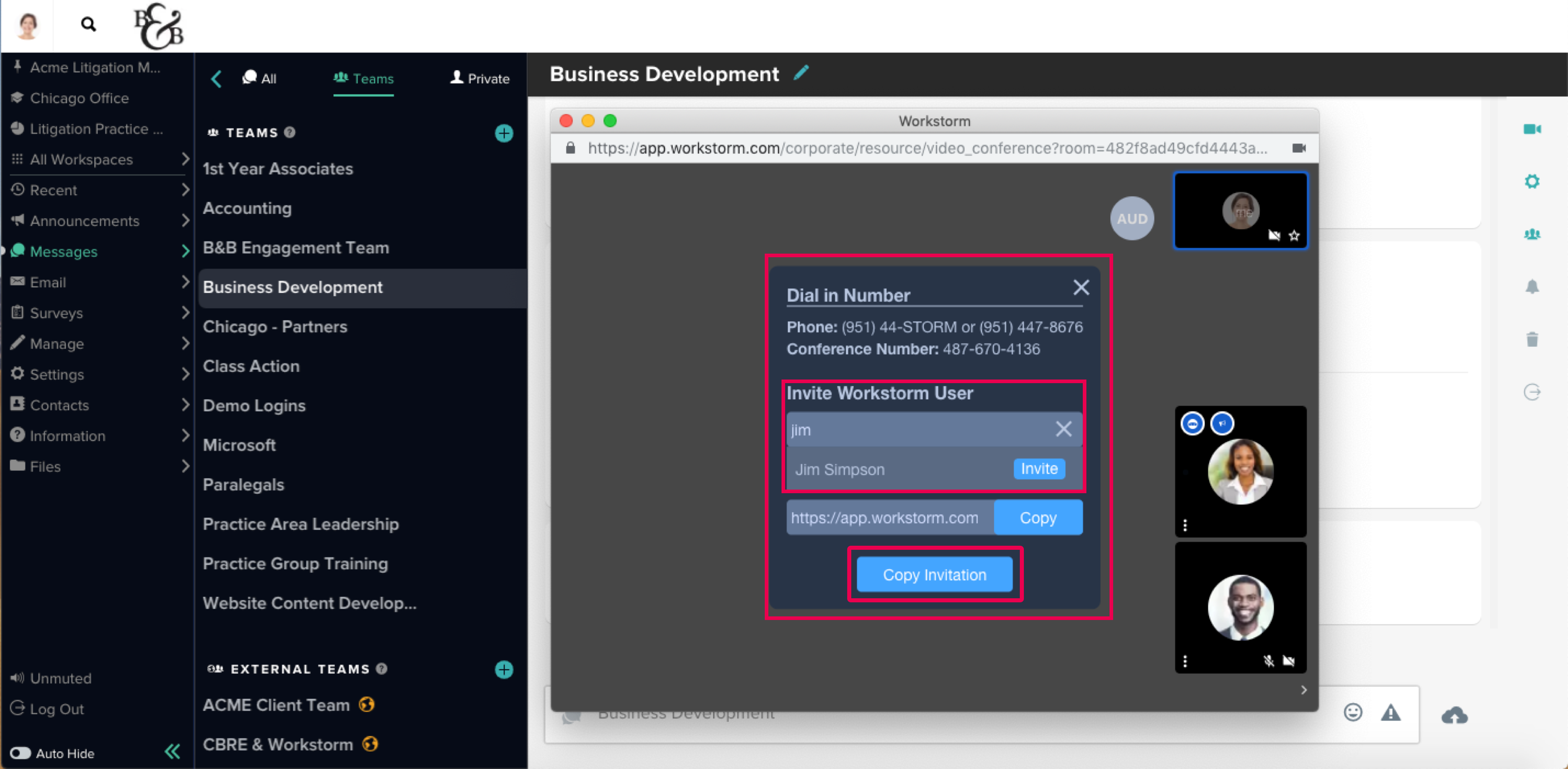
Task: Select the Chicago Office workspace
Action: (x=79, y=98)
